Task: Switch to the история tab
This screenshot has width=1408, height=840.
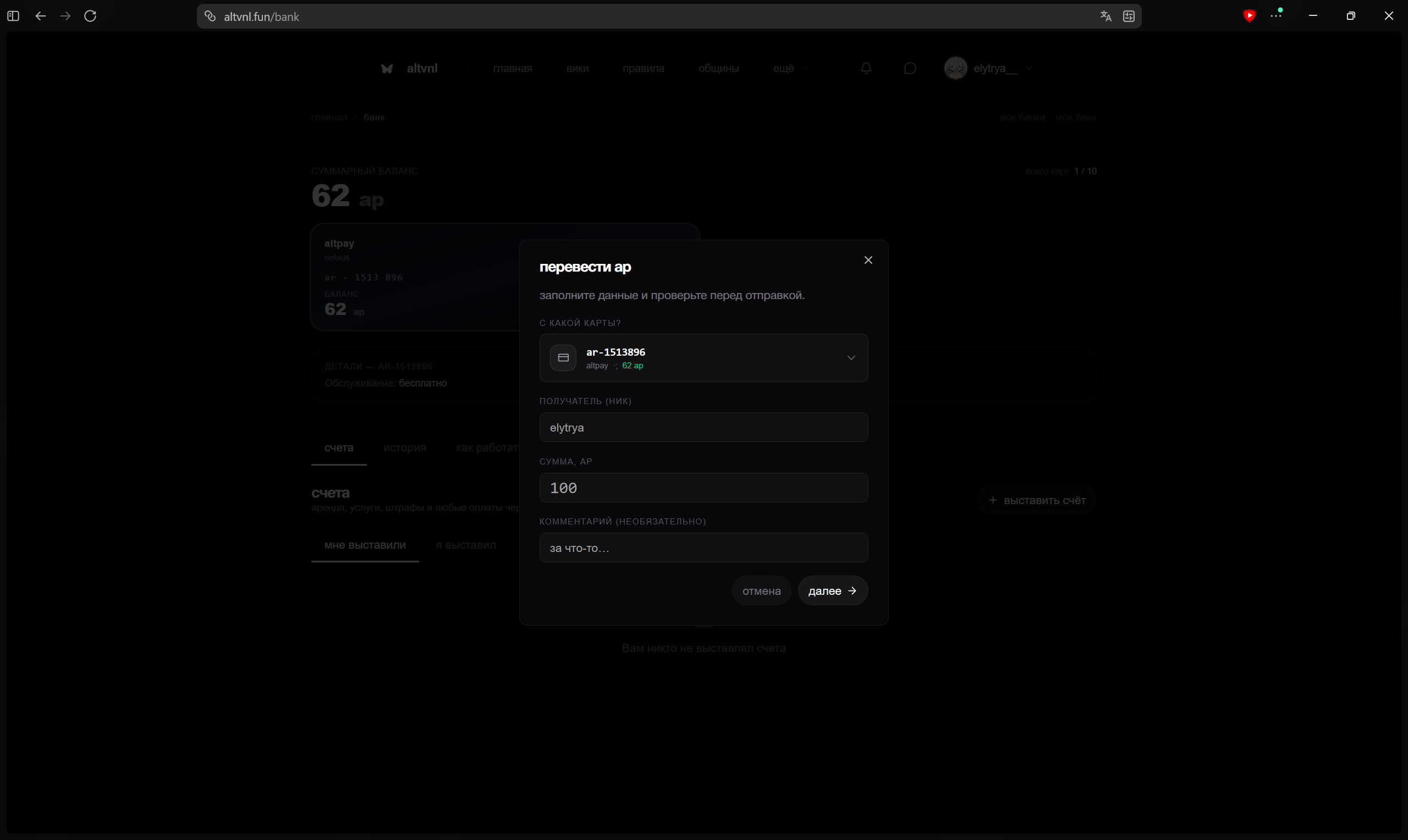Action: coord(404,447)
